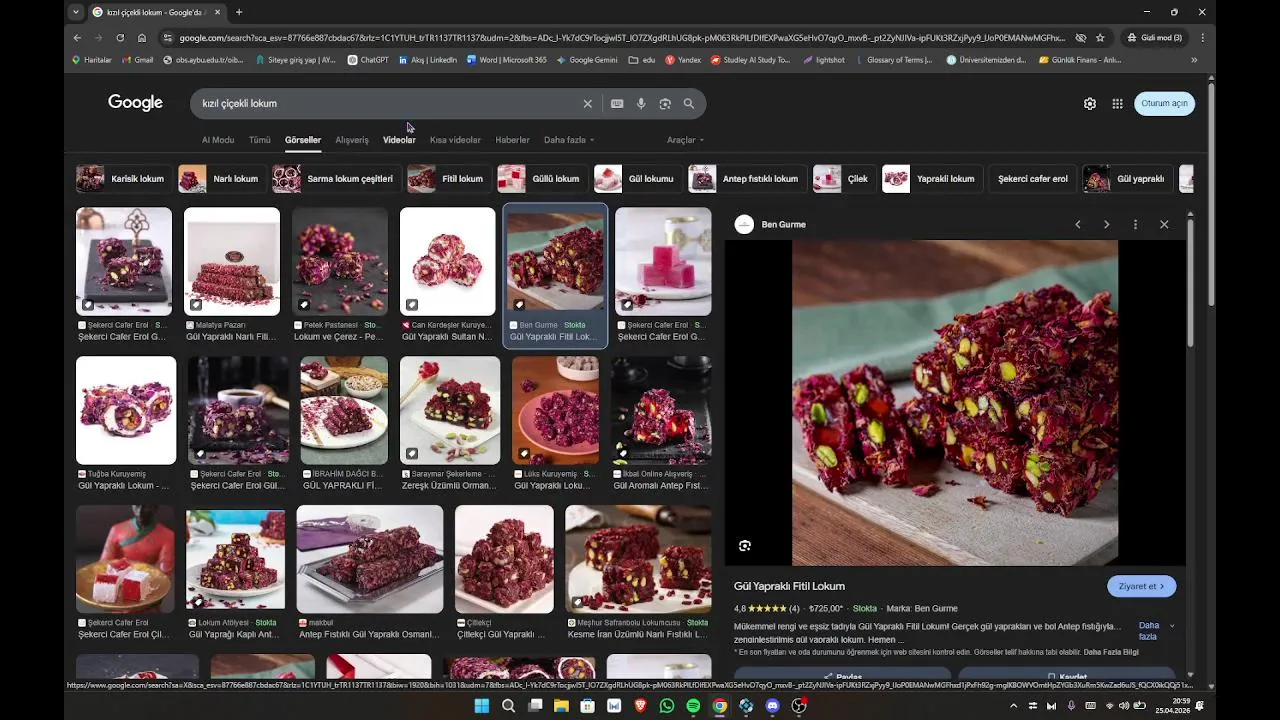This screenshot has width=1280, height=720.
Task: Submit search with the magnifying glass icon
Action: 689,104
